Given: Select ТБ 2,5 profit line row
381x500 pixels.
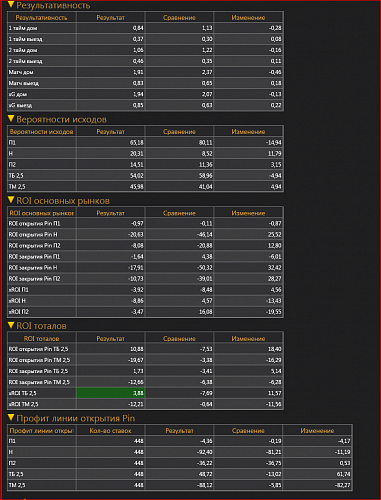Looking at the screenshot, I should click(180, 474).
